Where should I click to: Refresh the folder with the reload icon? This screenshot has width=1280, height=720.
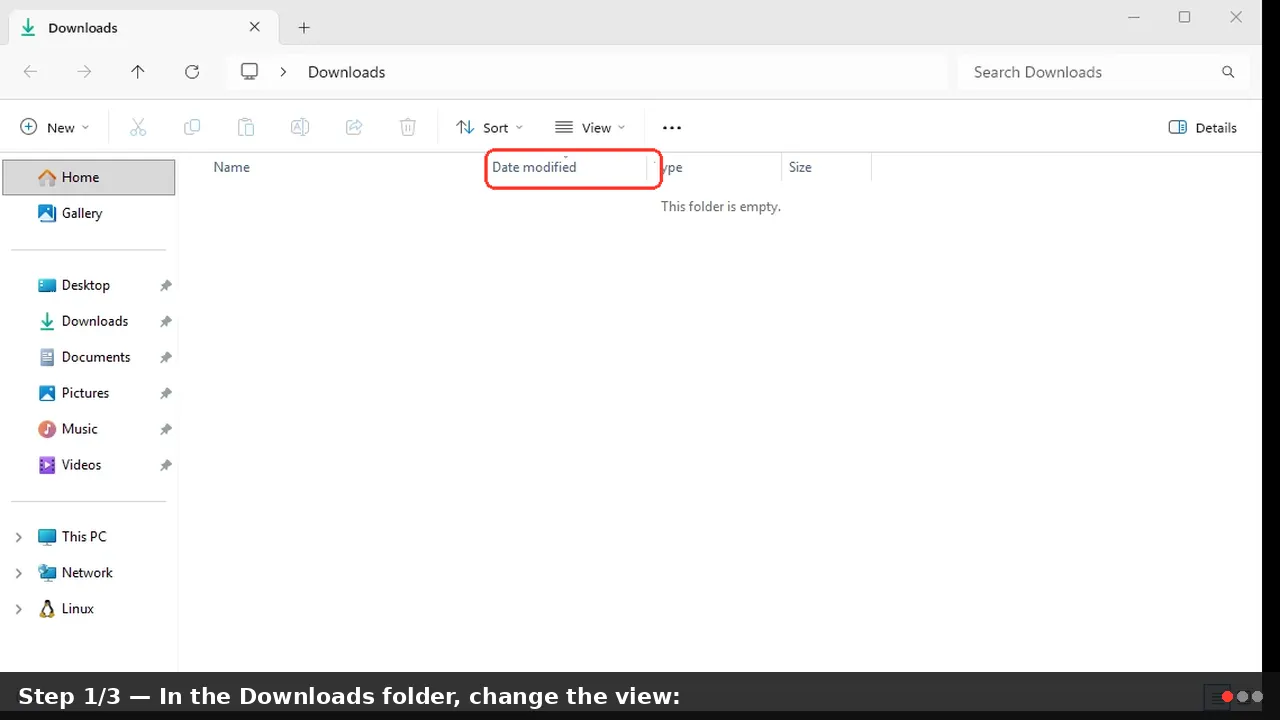tap(192, 72)
